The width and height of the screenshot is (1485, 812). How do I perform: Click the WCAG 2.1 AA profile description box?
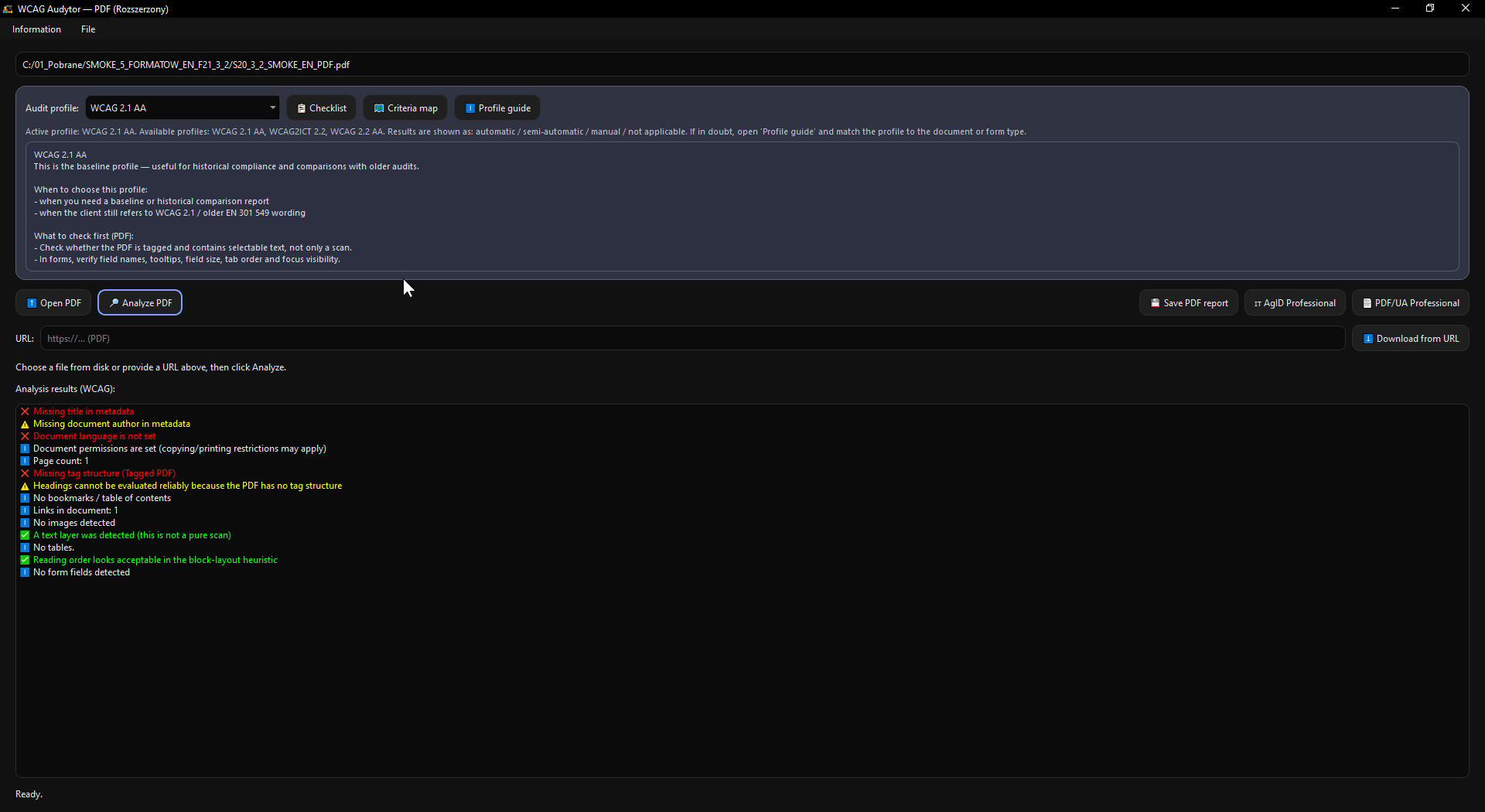point(742,206)
